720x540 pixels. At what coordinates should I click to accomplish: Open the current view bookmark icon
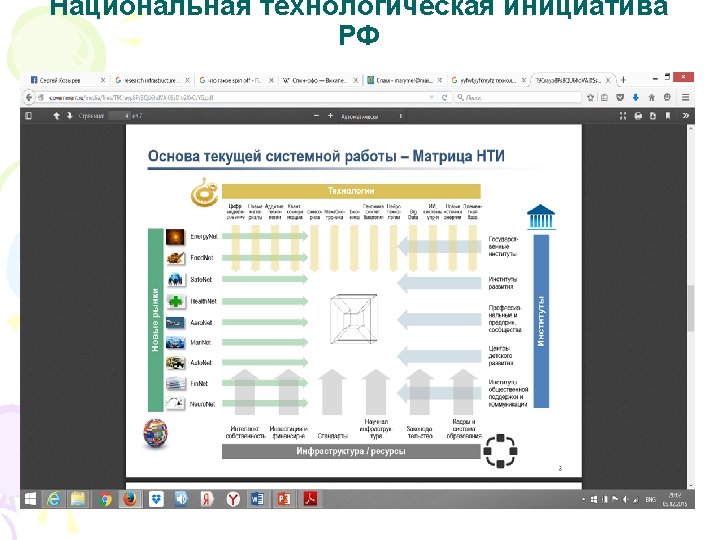668,116
